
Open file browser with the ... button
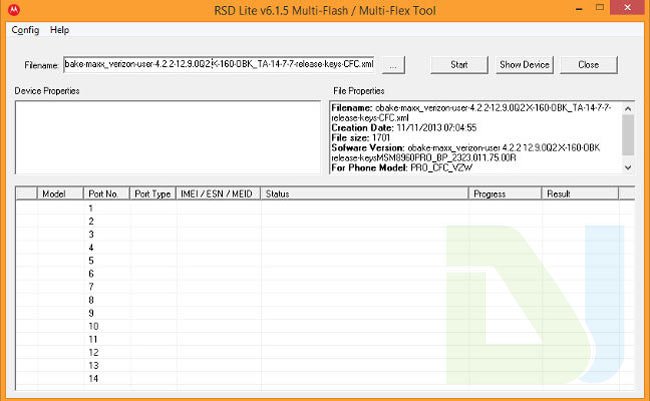click(x=393, y=65)
